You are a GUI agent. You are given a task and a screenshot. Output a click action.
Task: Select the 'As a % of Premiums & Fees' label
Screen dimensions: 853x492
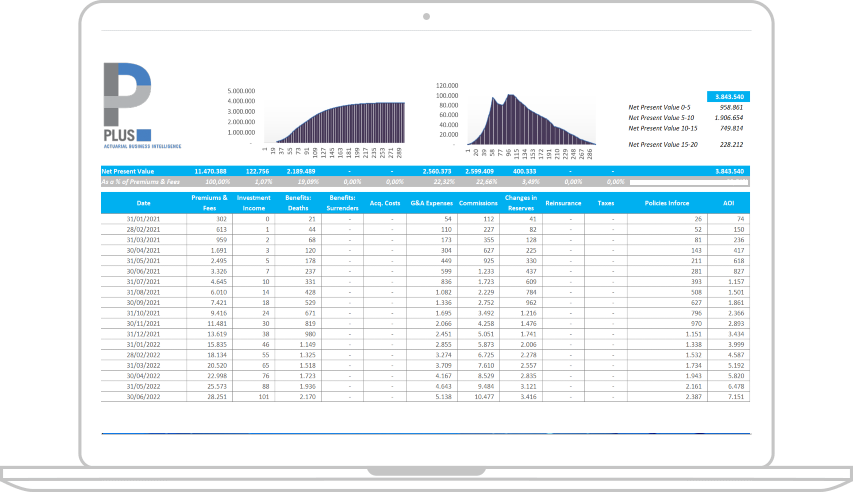pos(140,182)
